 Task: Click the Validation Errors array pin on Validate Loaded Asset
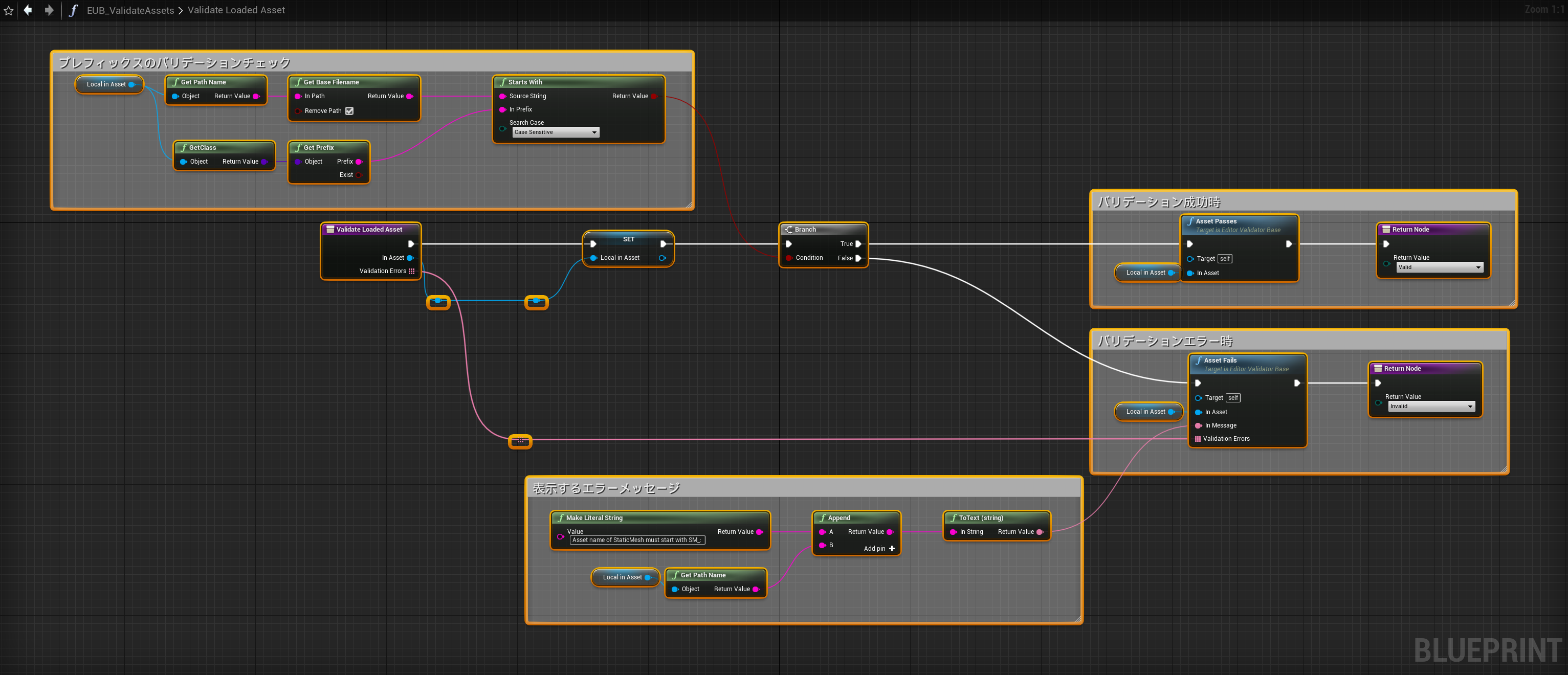click(411, 272)
